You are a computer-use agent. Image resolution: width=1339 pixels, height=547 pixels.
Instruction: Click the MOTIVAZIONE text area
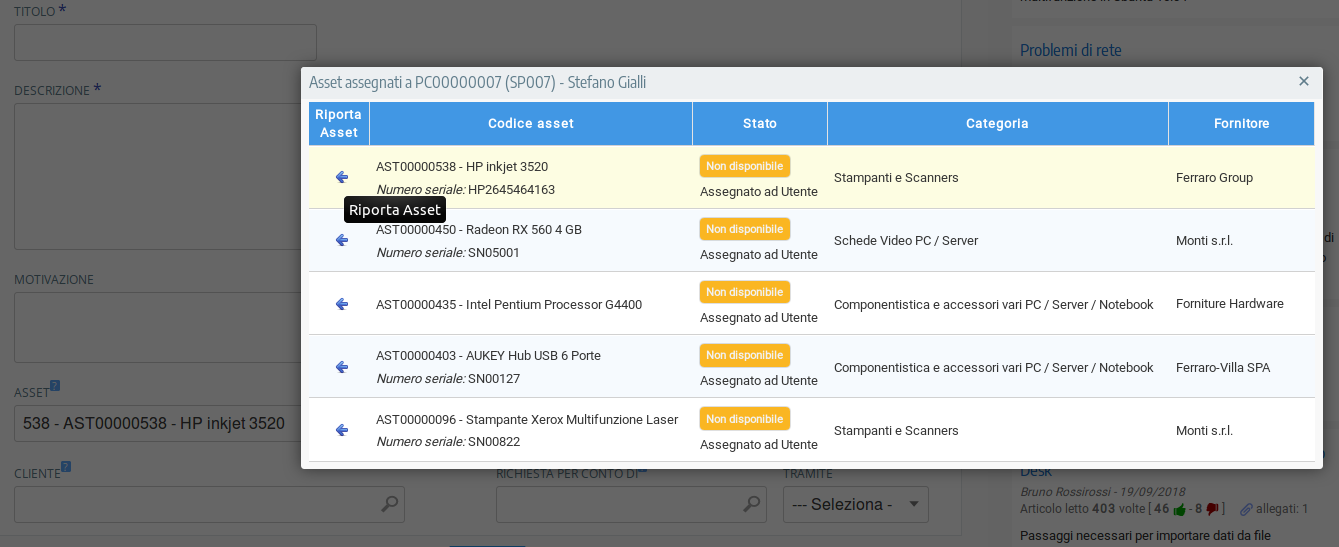(x=158, y=327)
